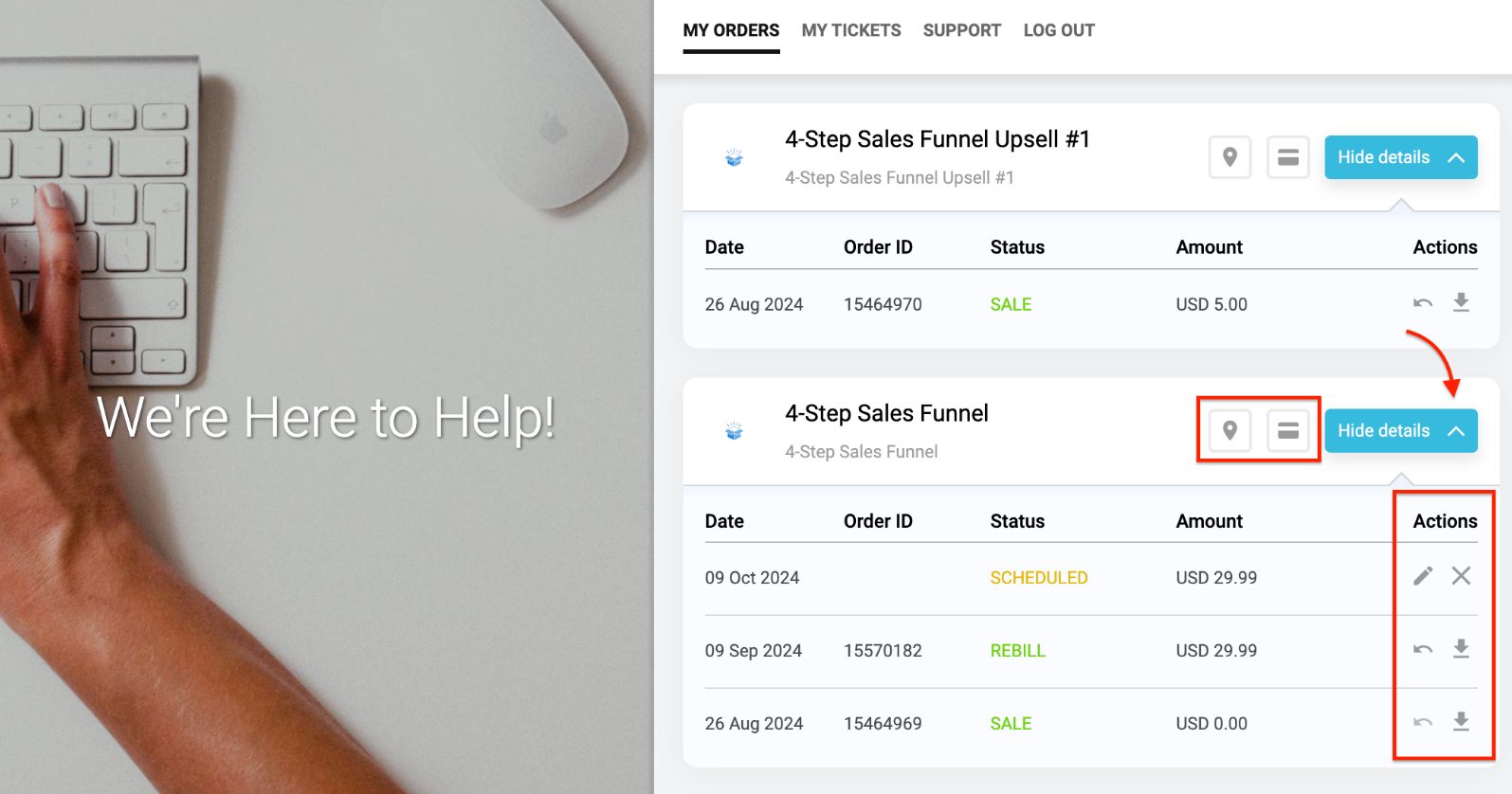Image resolution: width=1512 pixels, height=794 pixels.
Task: Click the Log Out menu item
Action: click(x=1059, y=30)
